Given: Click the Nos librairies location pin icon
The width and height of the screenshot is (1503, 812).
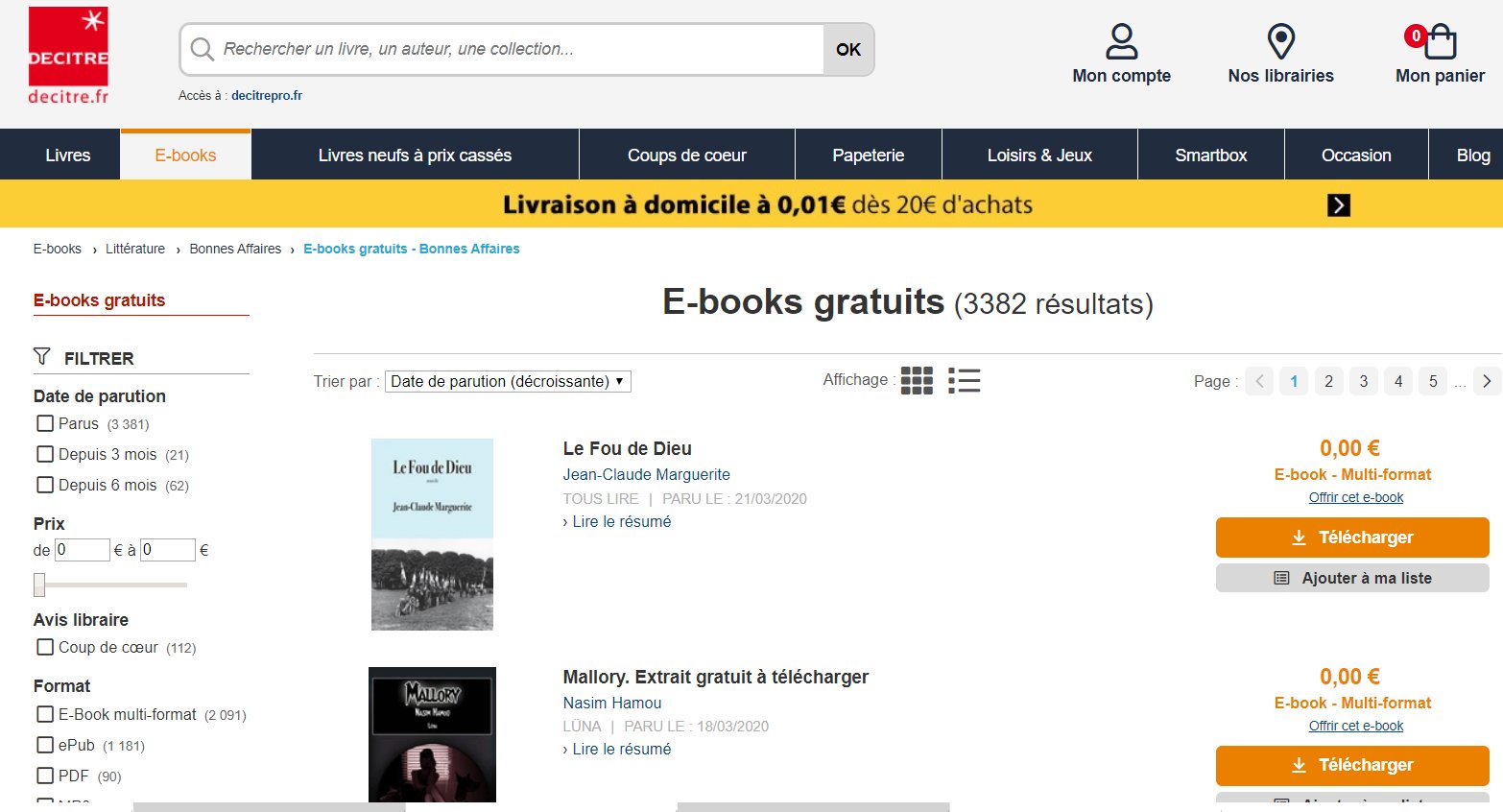Looking at the screenshot, I should coord(1281,41).
